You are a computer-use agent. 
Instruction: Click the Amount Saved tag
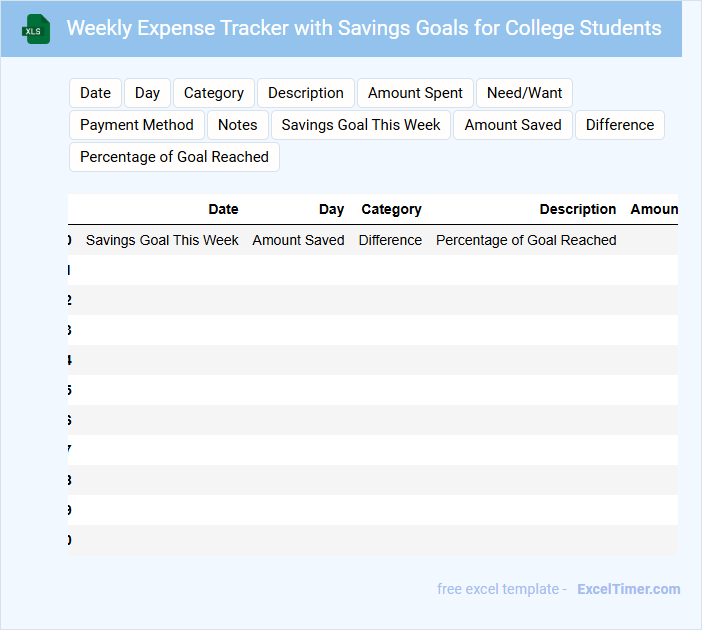513,125
